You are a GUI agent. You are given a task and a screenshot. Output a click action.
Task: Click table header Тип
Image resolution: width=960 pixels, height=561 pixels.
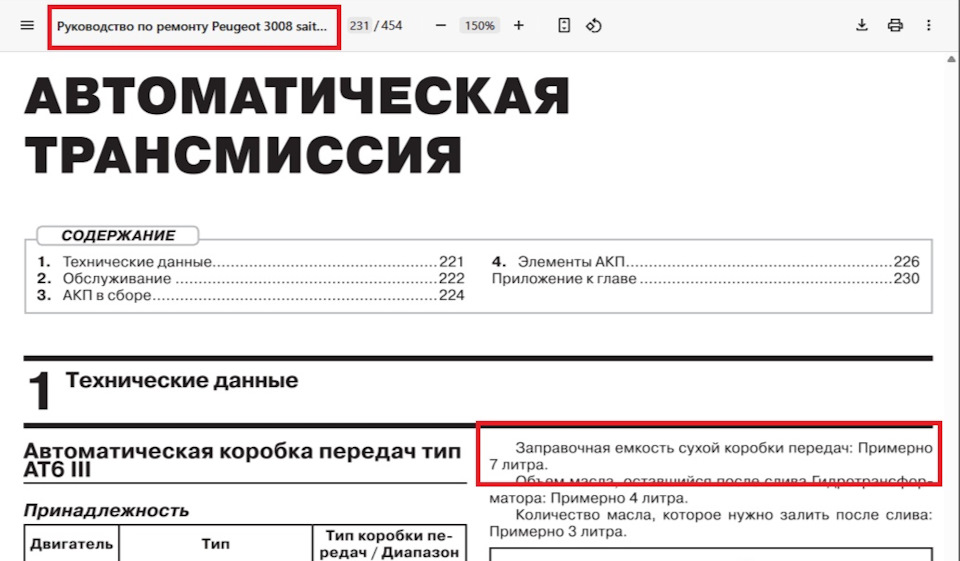click(216, 544)
